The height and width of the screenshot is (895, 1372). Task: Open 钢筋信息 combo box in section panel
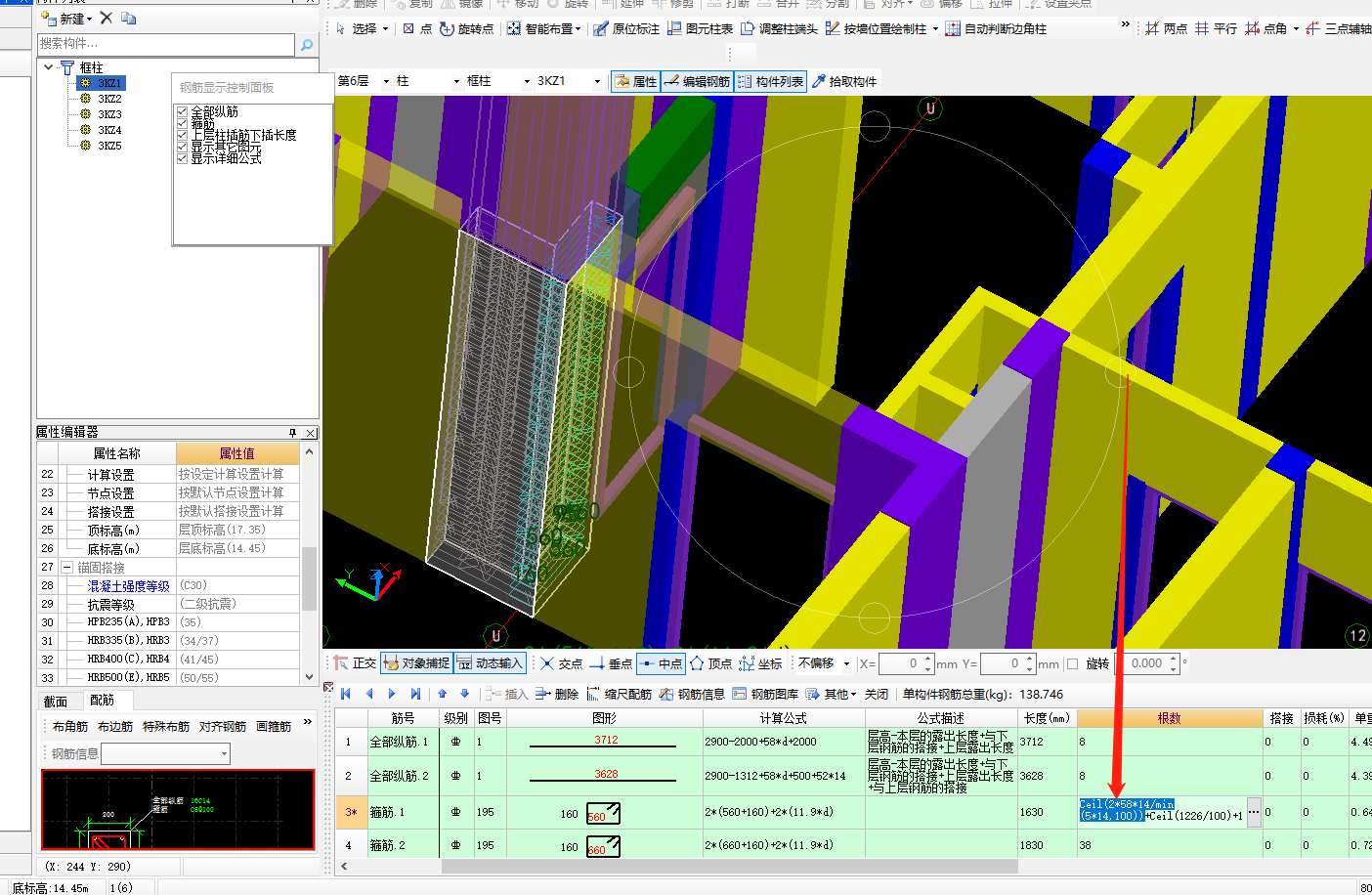[166, 753]
